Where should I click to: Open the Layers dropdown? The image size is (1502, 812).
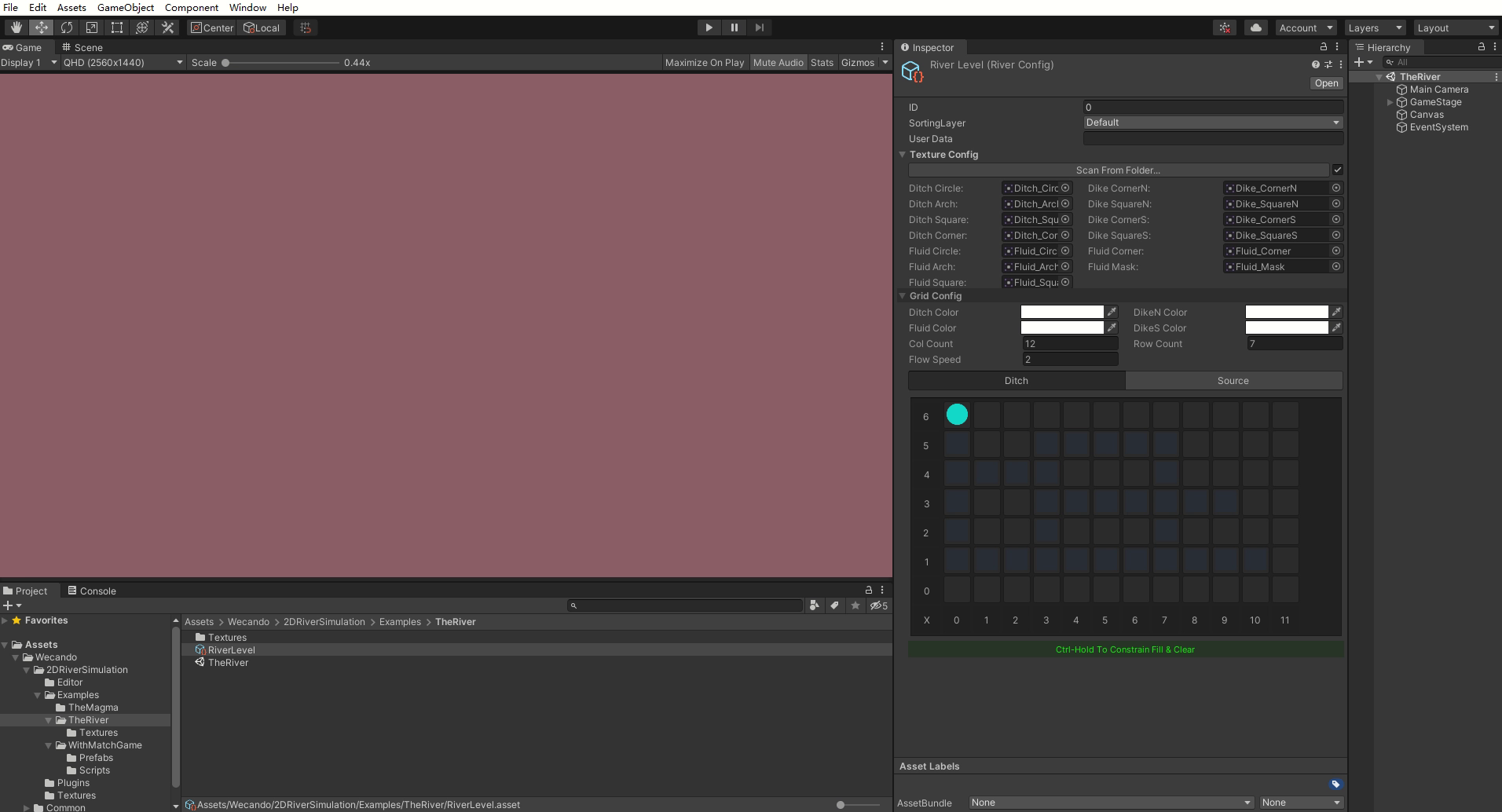click(x=1375, y=27)
